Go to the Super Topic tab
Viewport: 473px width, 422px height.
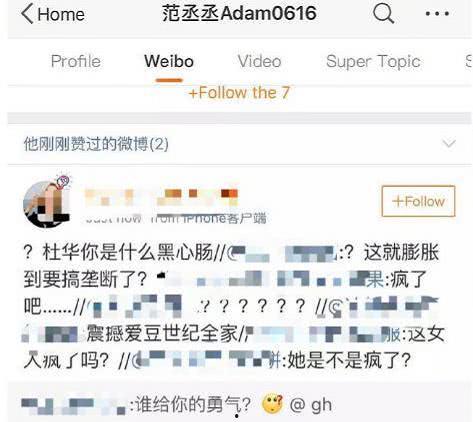pyautogui.click(x=373, y=62)
